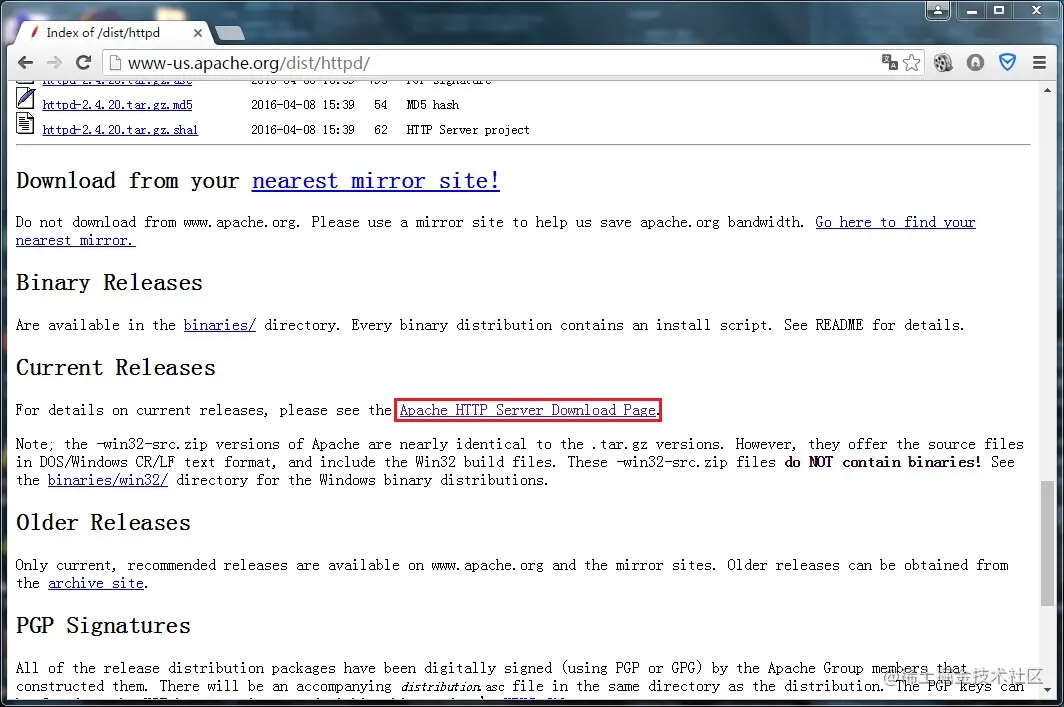
Task: Open a new tab
Action: 229,33
